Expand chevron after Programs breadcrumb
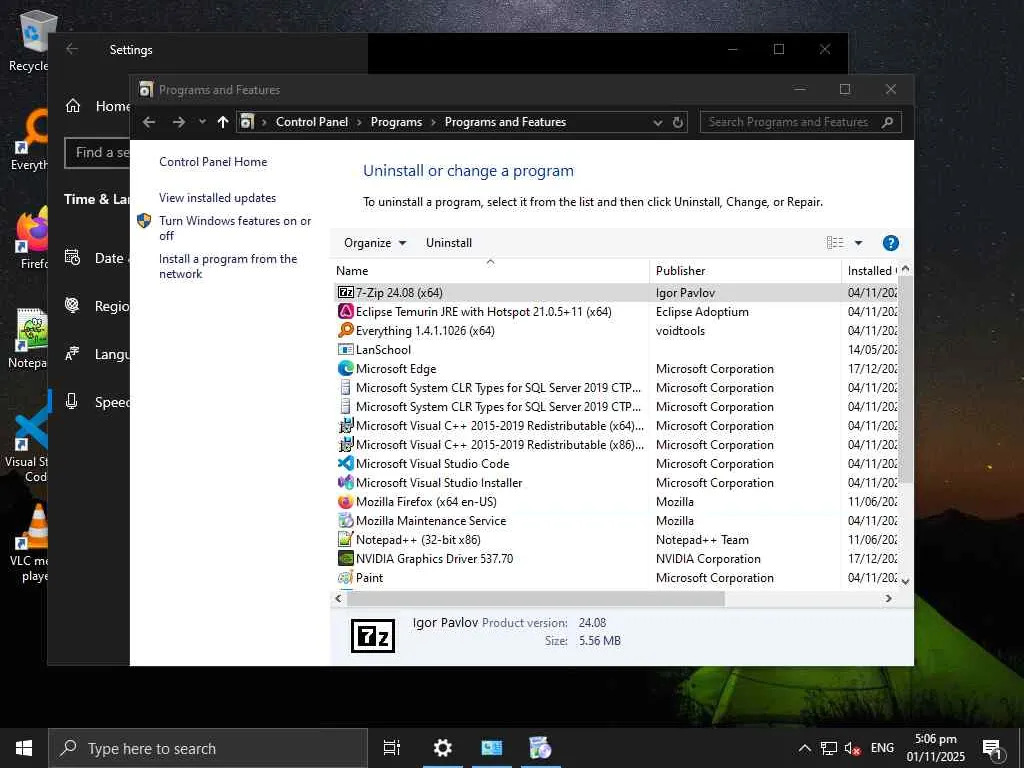Image resolution: width=1024 pixels, height=768 pixels. (x=433, y=122)
